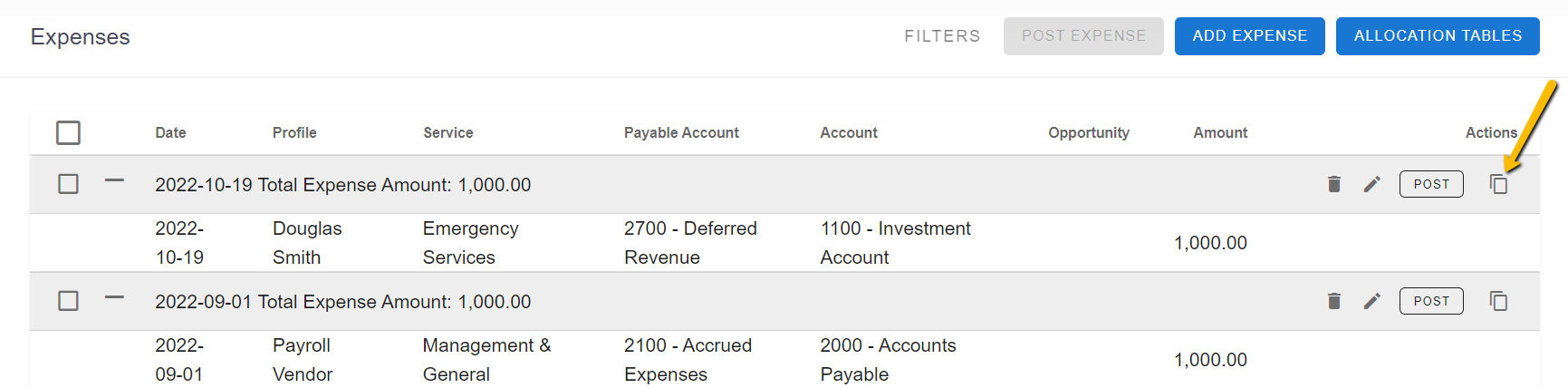Screen dimensions: 1568x388
Task: Click the POST EXPENSE button
Action: (1083, 36)
